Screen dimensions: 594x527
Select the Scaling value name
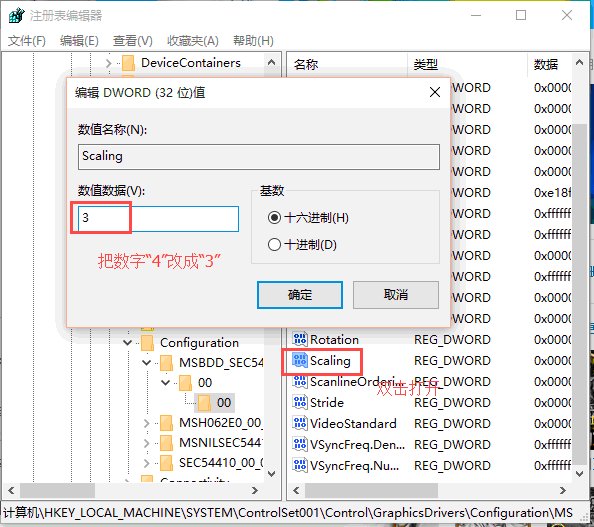pyautogui.click(x=330, y=361)
